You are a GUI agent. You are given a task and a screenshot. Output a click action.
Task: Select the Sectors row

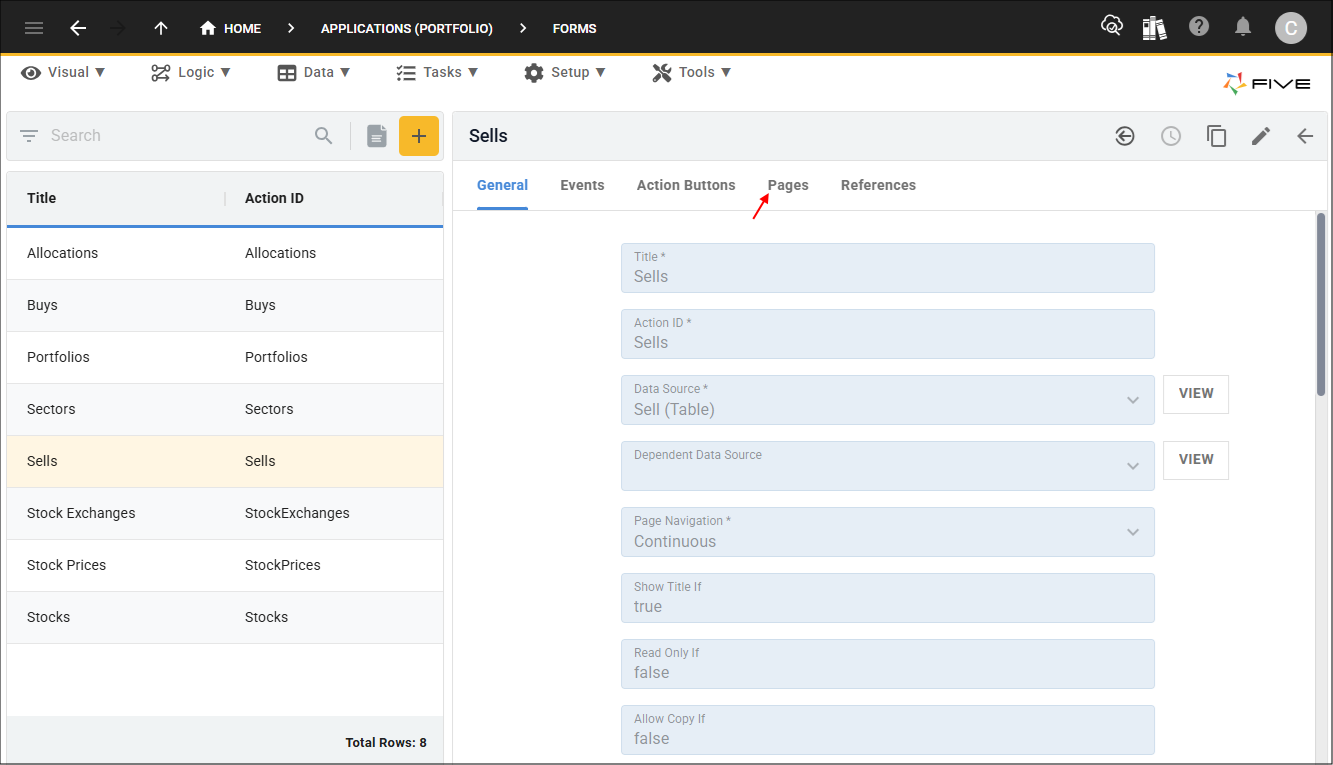225,409
